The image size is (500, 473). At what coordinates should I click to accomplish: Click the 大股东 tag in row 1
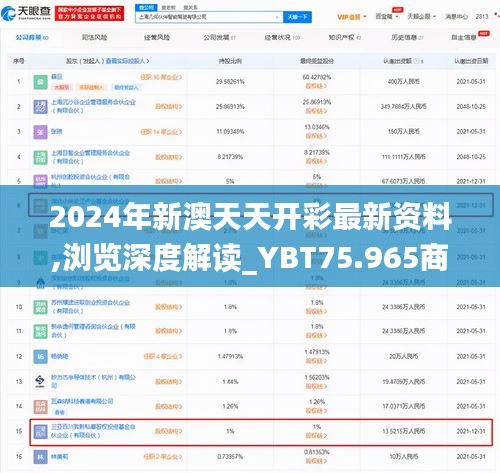(62, 87)
